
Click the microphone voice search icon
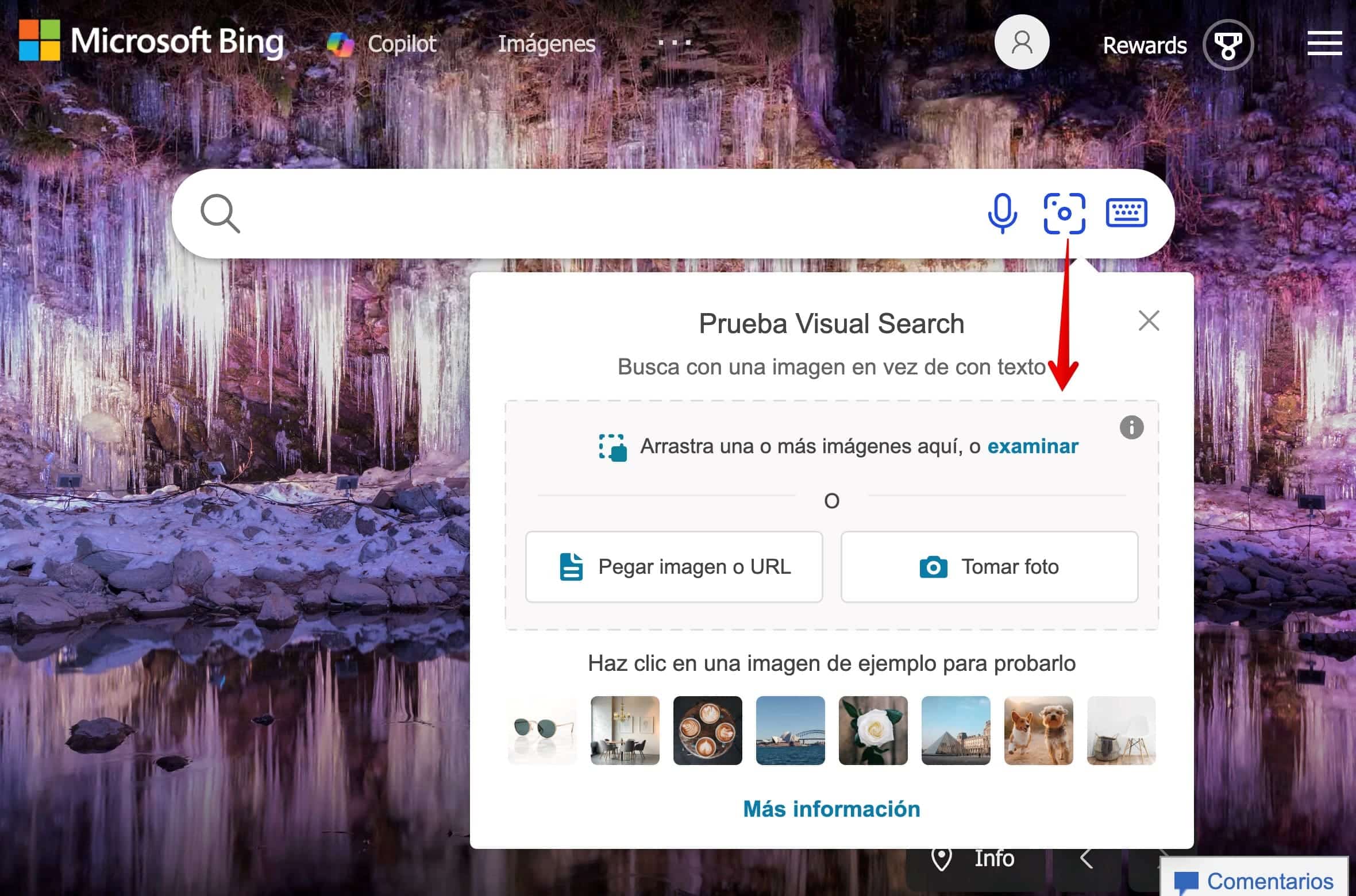click(x=1002, y=213)
